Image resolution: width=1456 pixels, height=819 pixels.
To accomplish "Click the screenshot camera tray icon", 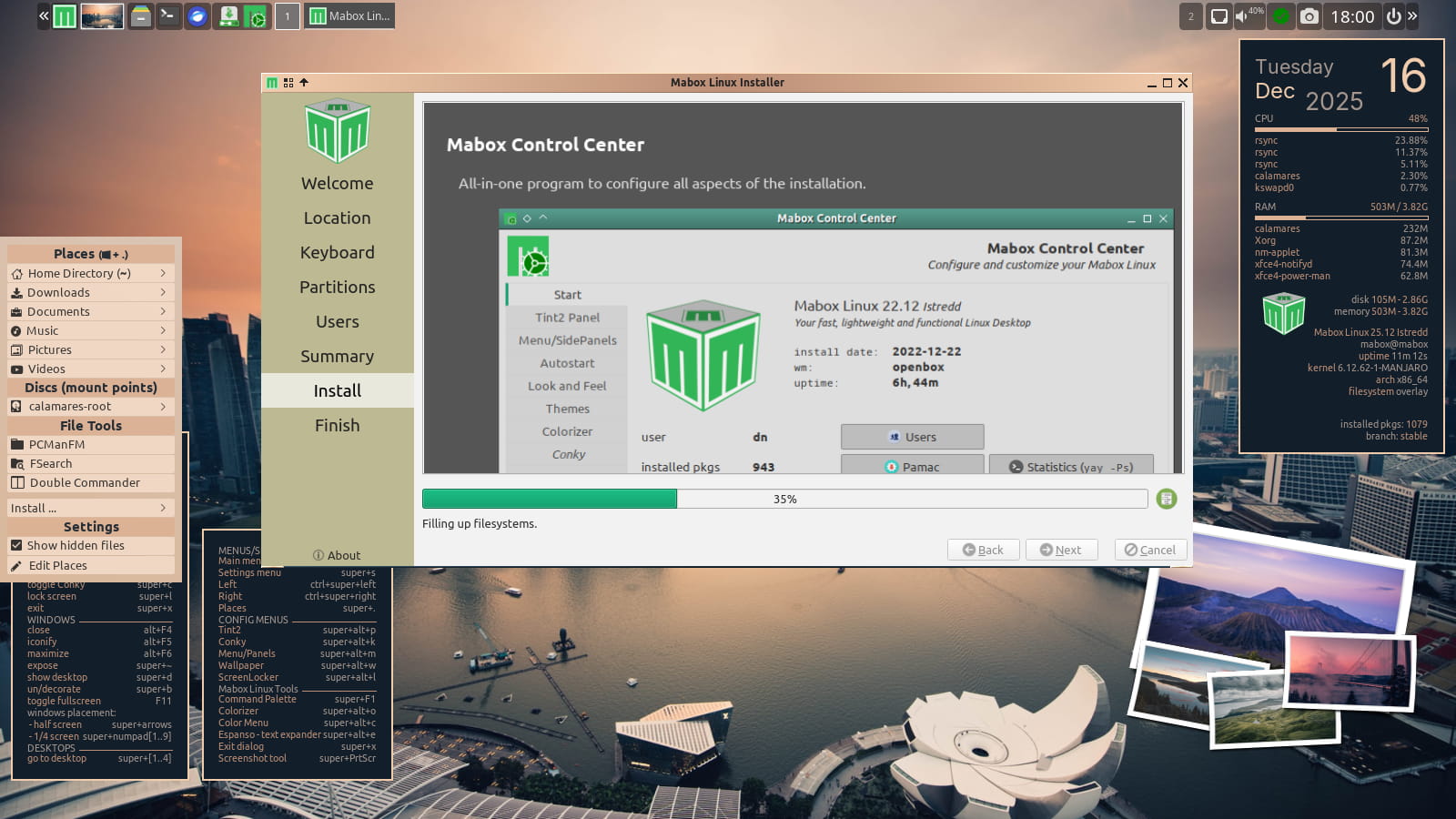I will point(1309,16).
